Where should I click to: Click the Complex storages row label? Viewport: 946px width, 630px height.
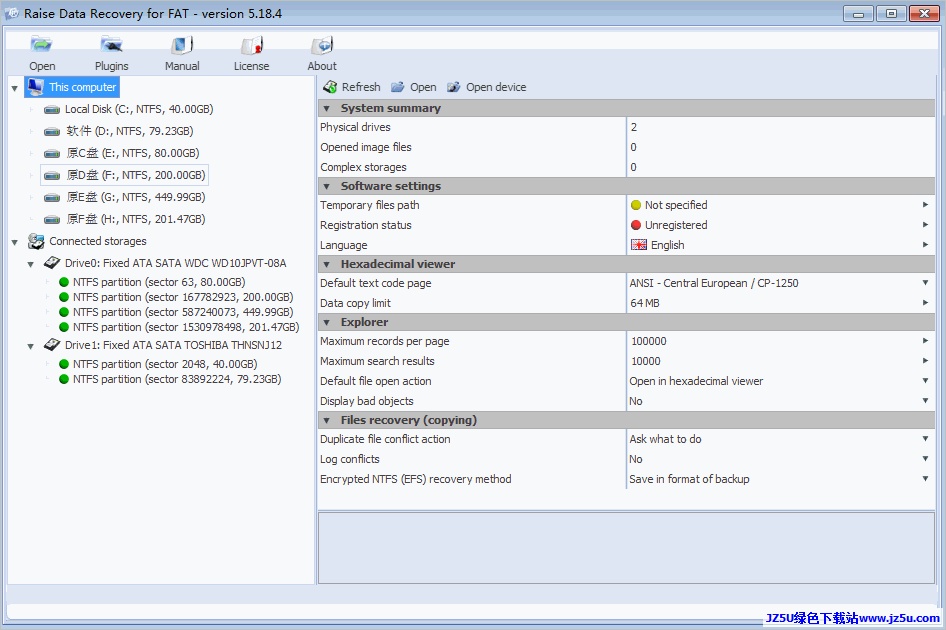click(x=363, y=167)
